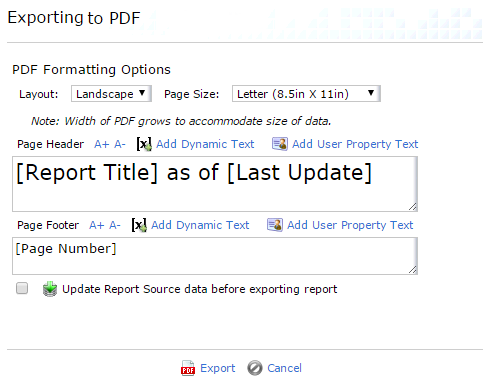
Task: Increase Page Footer font size with A+
Action: (x=97, y=225)
